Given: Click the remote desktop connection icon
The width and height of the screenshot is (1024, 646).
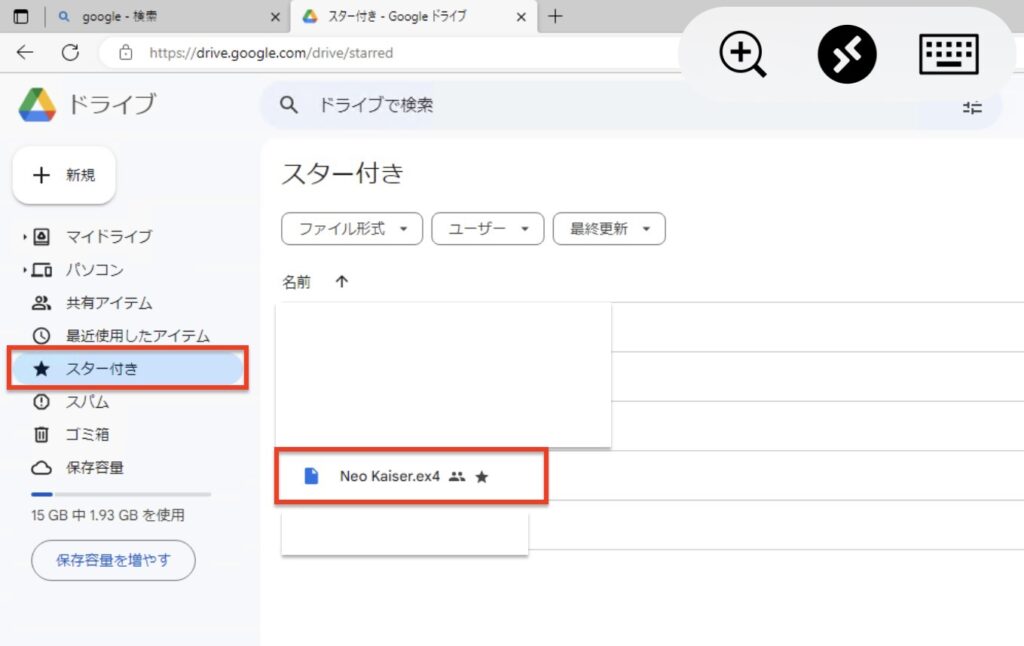Looking at the screenshot, I should coord(846,54).
